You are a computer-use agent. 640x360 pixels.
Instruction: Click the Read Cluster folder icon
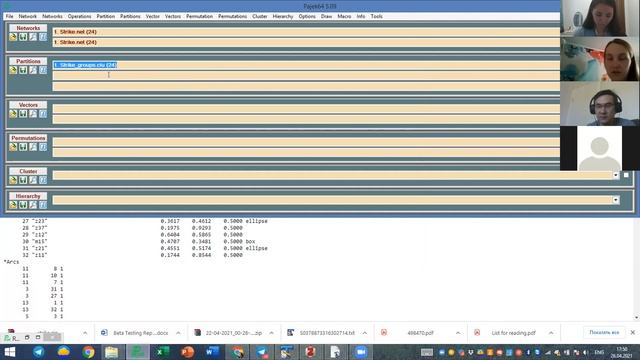13,180
